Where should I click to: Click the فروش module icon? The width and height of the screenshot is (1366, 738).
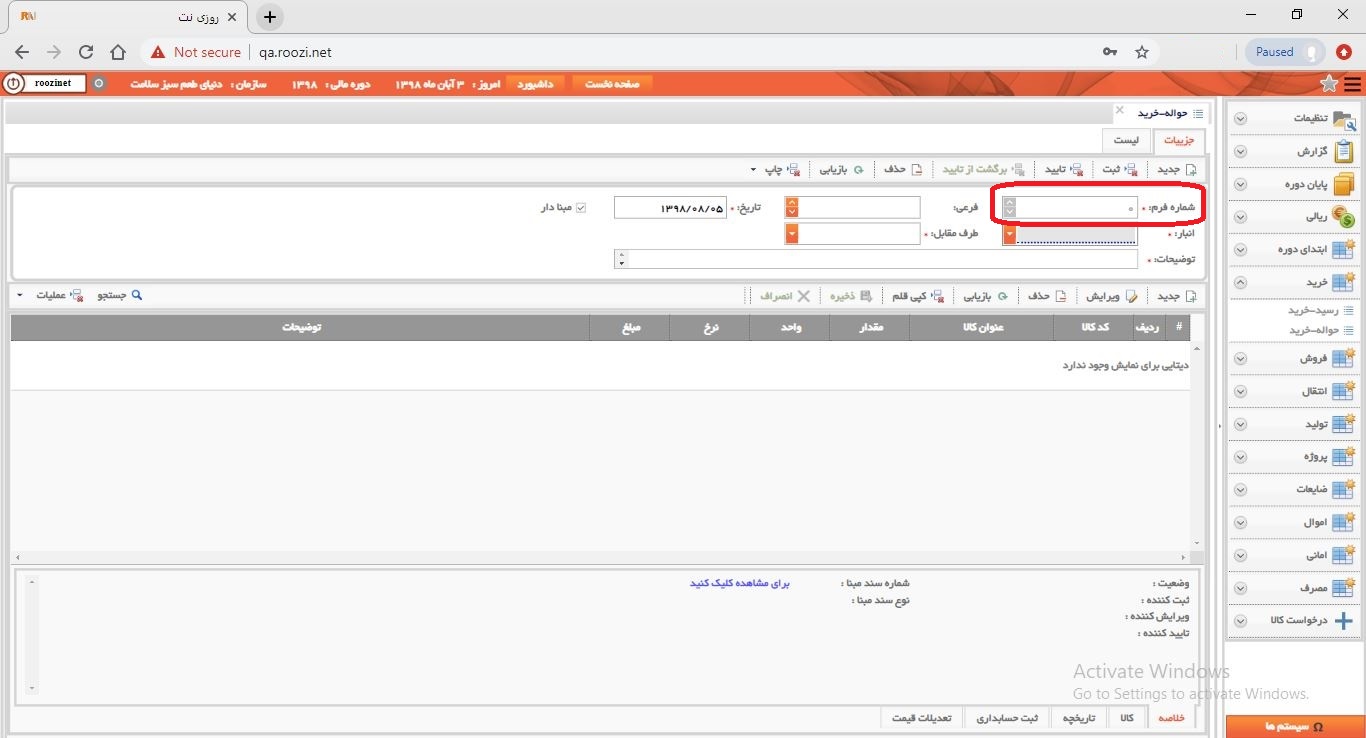coord(1343,358)
